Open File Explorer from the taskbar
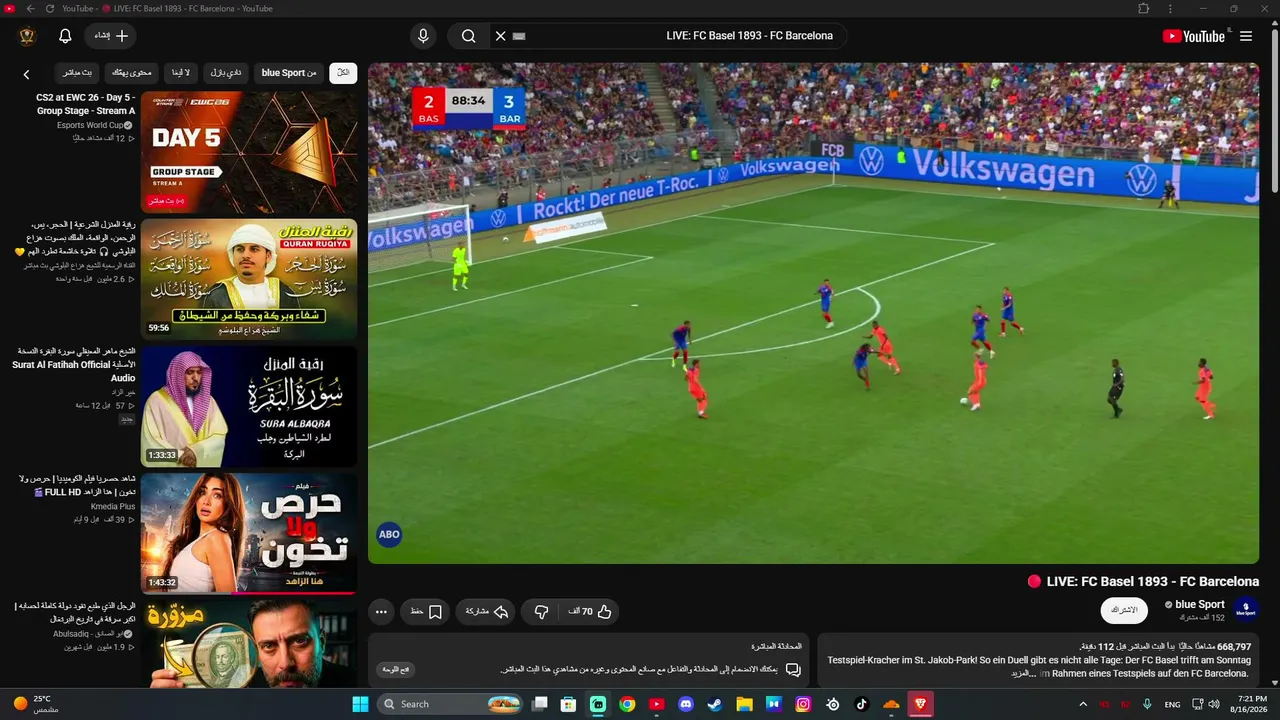Image resolution: width=1280 pixels, height=720 pixels. pos(744,704)
